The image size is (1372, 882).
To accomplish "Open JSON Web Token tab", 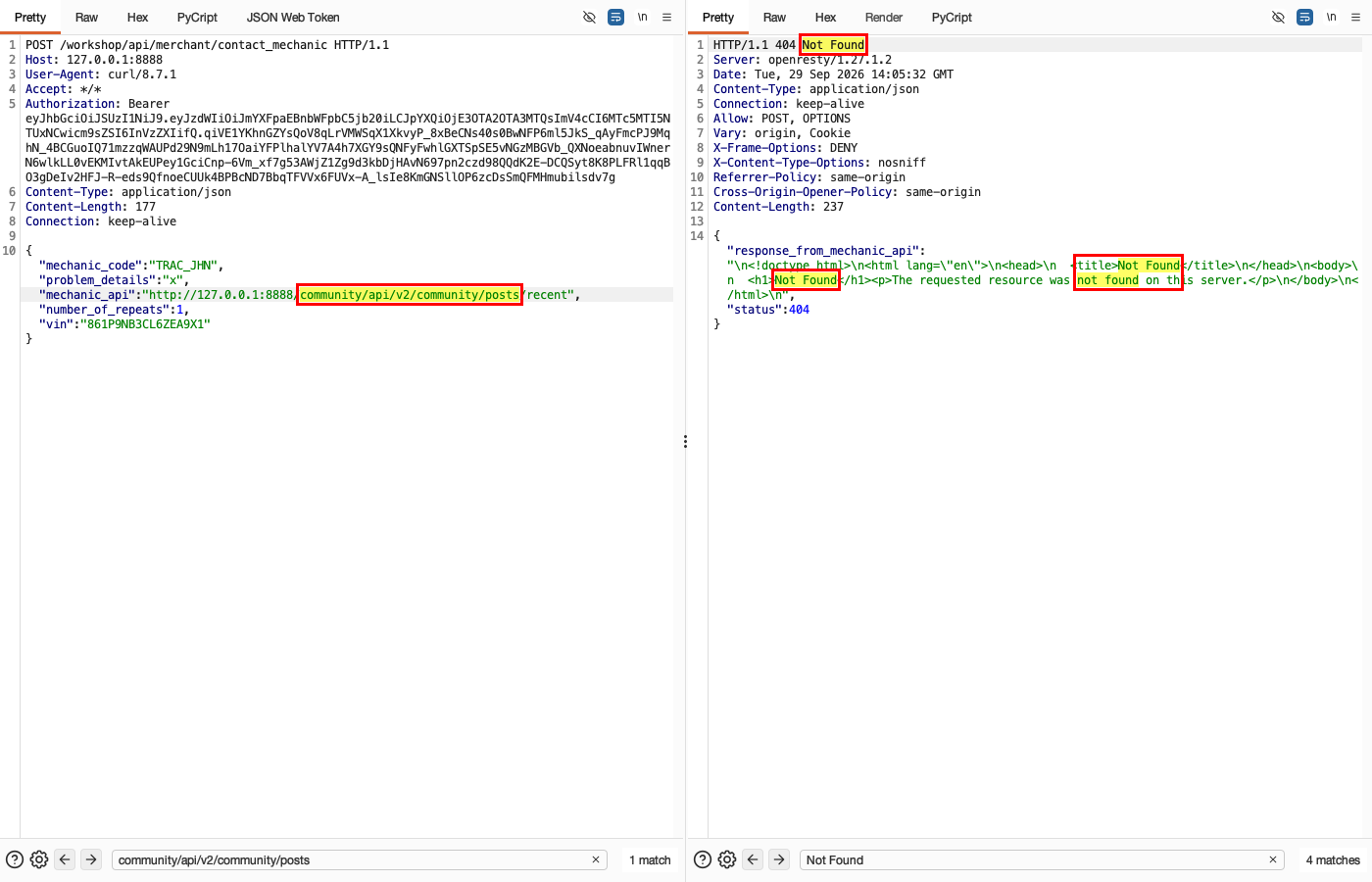I will coord(293,17).
